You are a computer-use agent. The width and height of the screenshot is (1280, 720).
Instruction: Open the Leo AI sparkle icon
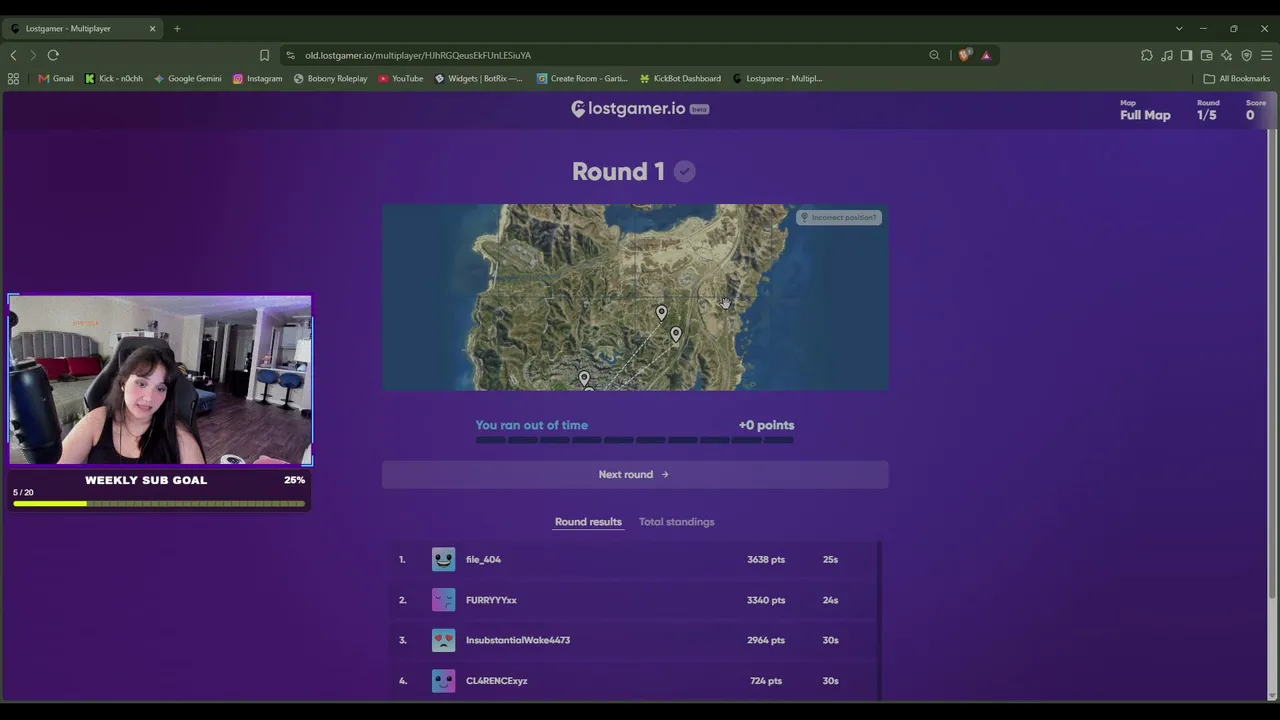coord(1226,55)
